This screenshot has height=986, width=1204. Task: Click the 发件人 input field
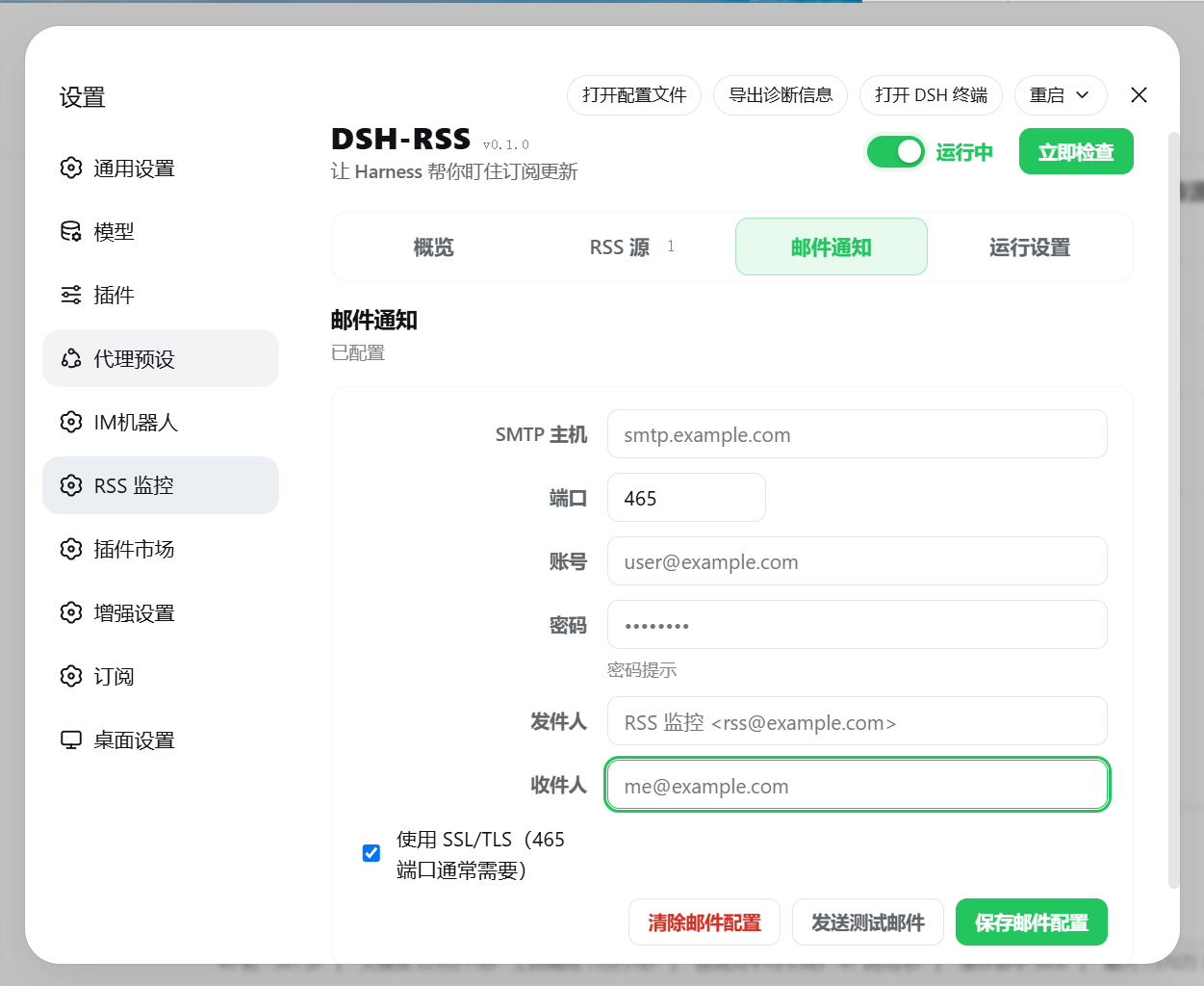pyautogui.click(x=858, y=721)
